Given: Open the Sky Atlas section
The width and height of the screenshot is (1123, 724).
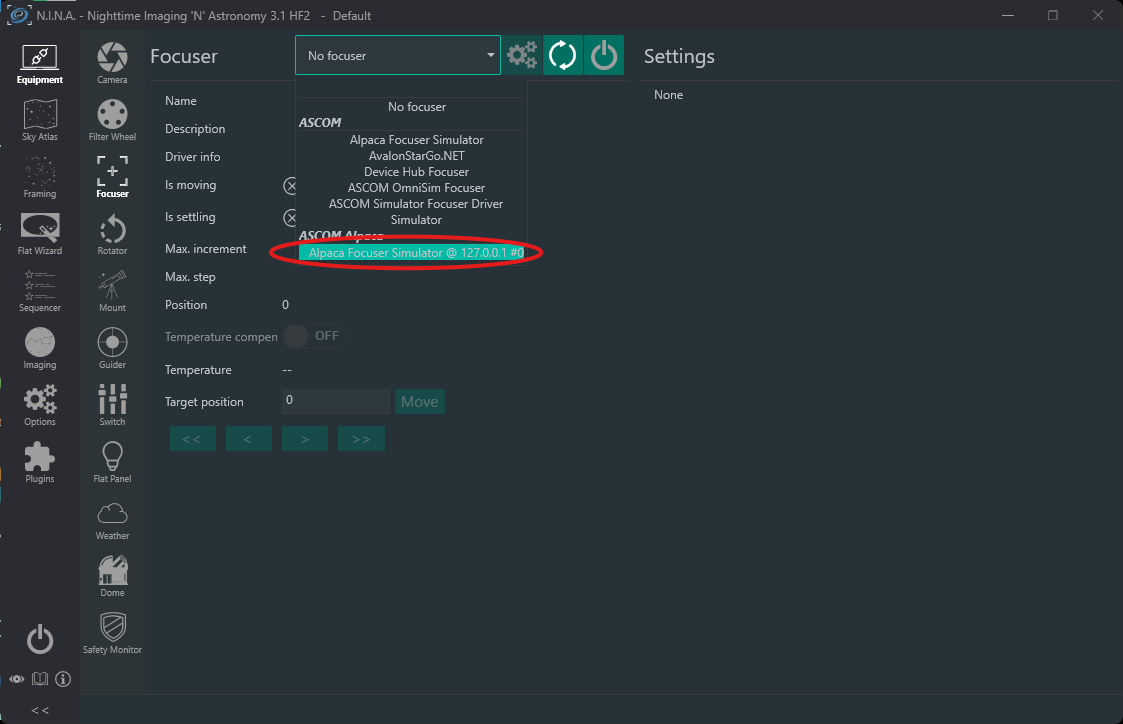Looking at the screenshot, I should pyautogui.click(x=40, y=121).
